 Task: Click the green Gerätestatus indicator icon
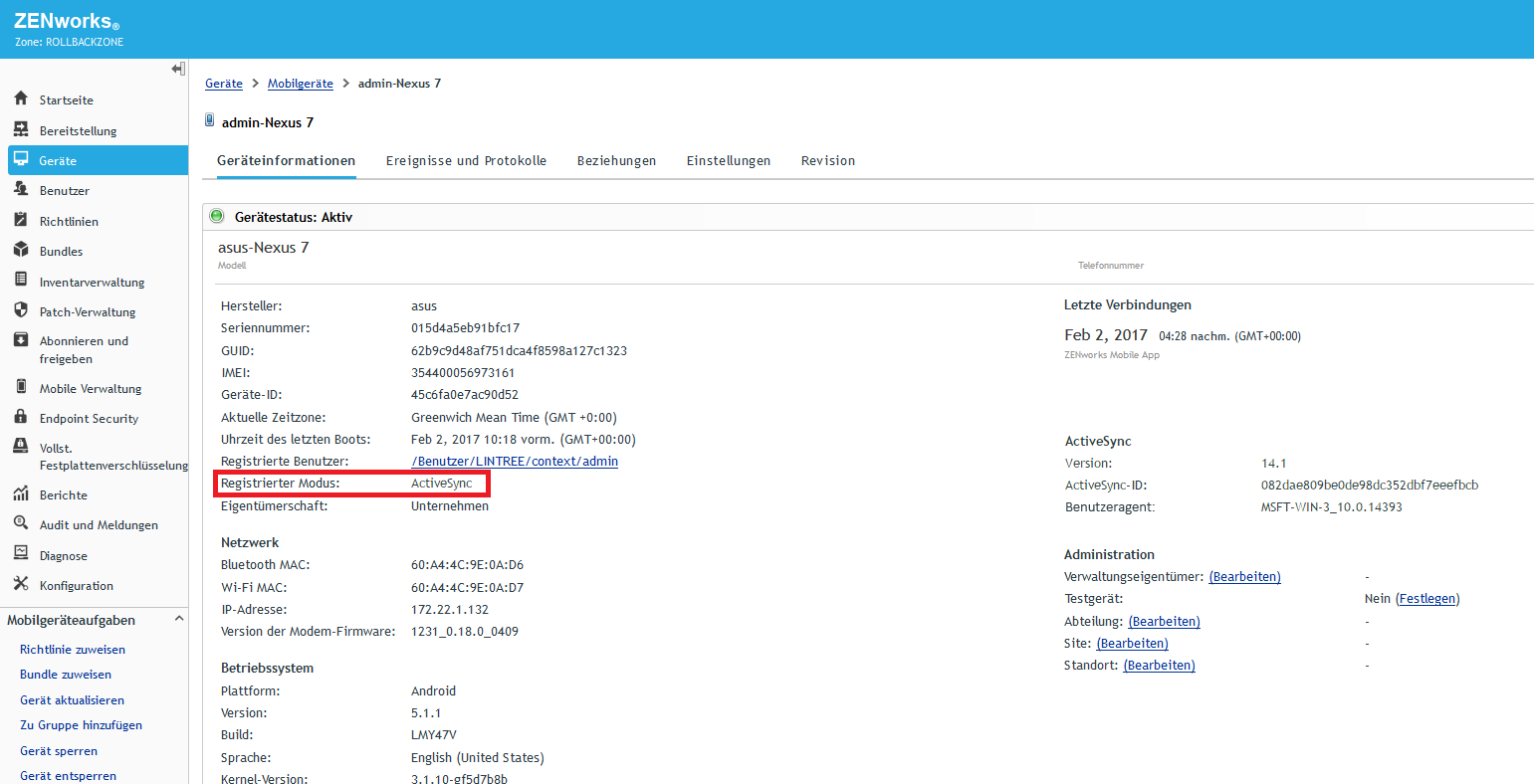pyautogui.click(x=217, y=216)
